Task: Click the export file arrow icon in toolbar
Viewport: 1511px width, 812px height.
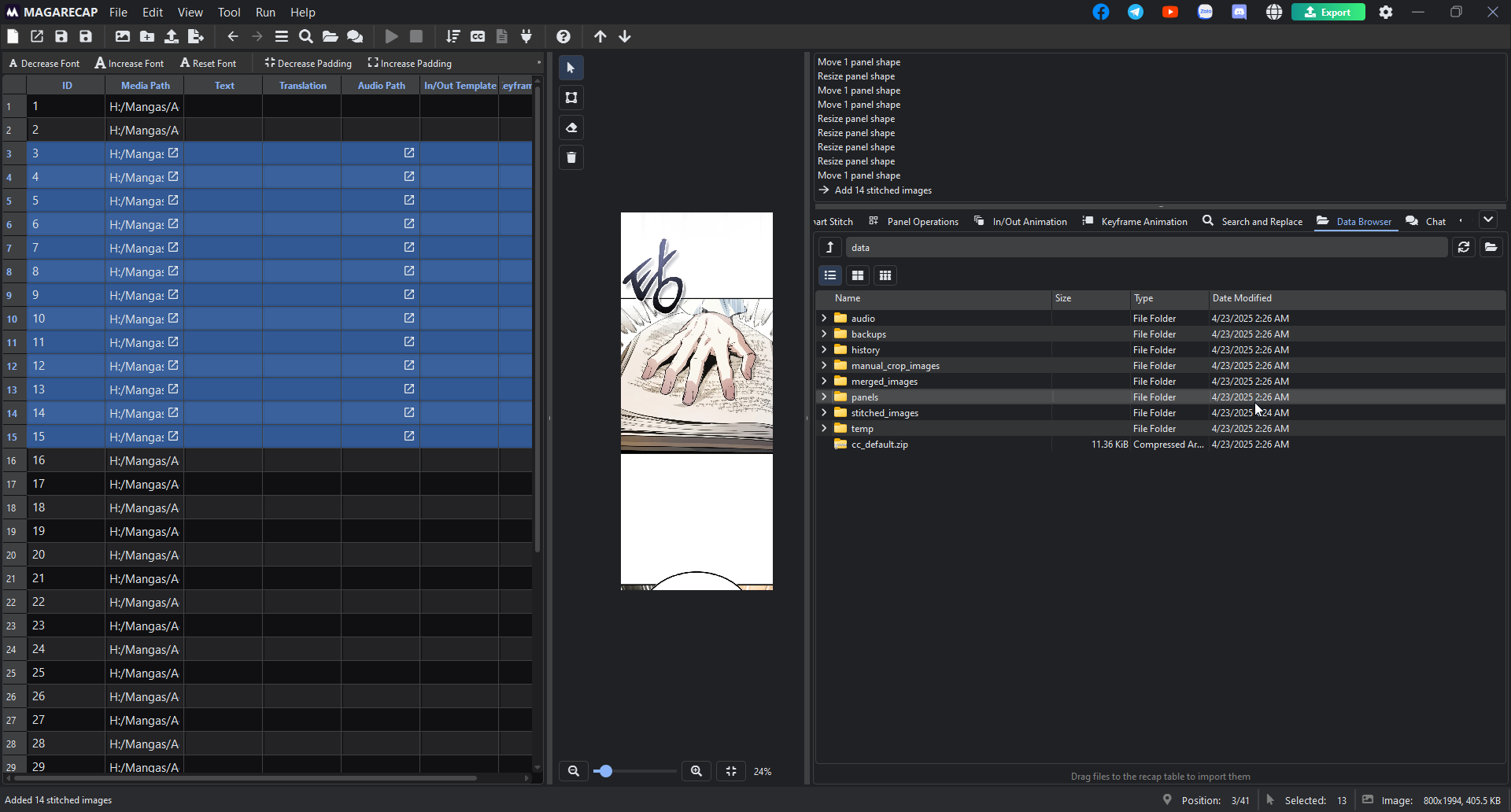Action: coord(196,36)
